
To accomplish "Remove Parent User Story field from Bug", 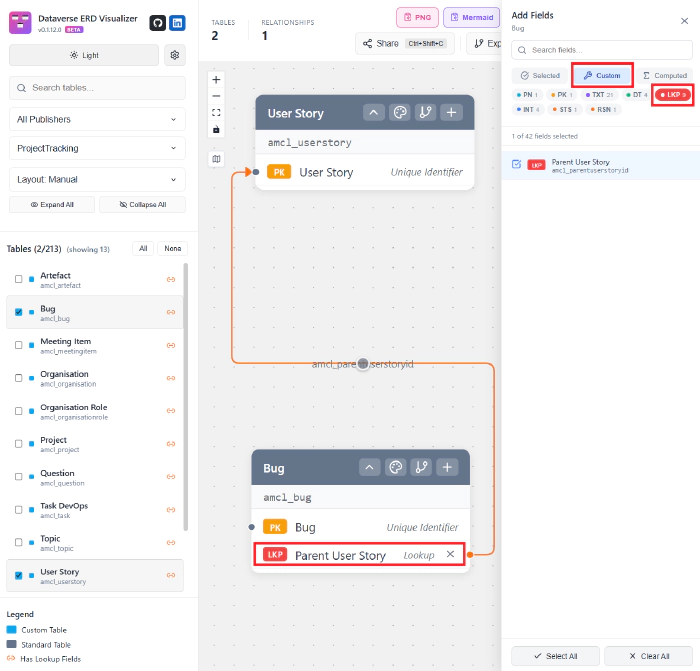I will point(450,554).
